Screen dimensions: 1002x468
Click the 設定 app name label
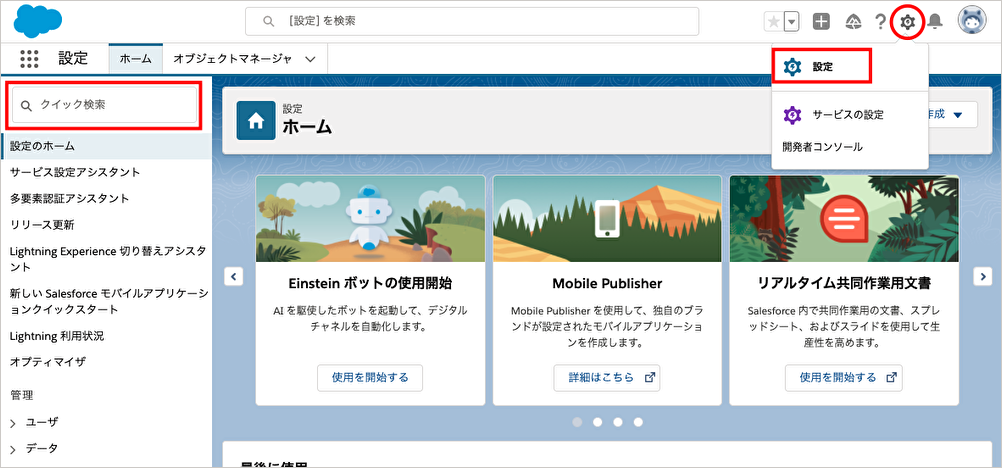(x=73, y=58)
